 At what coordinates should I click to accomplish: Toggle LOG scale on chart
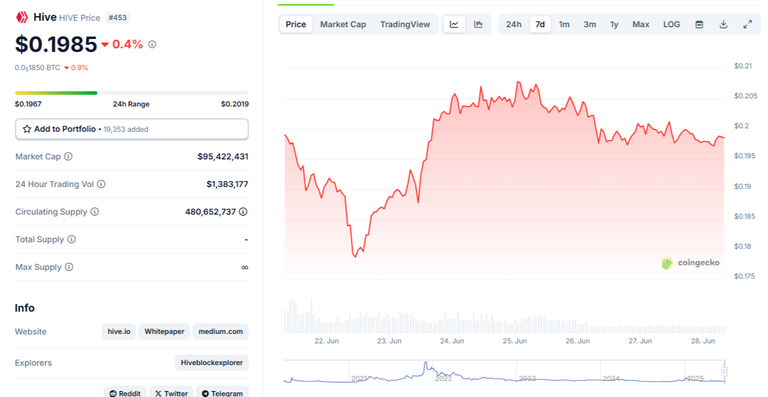click(x=672, y=24)
